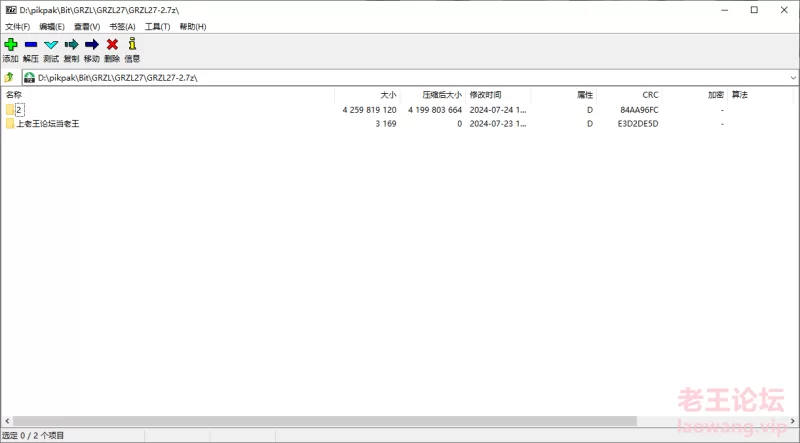This screenshot has width=800, height=443.
Task: Open the 文件(F) menu
Action: [x=17, y=27]
